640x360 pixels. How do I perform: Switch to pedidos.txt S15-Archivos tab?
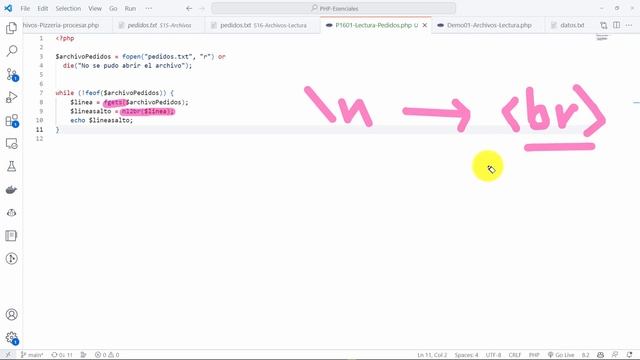(x=159, y=25)
